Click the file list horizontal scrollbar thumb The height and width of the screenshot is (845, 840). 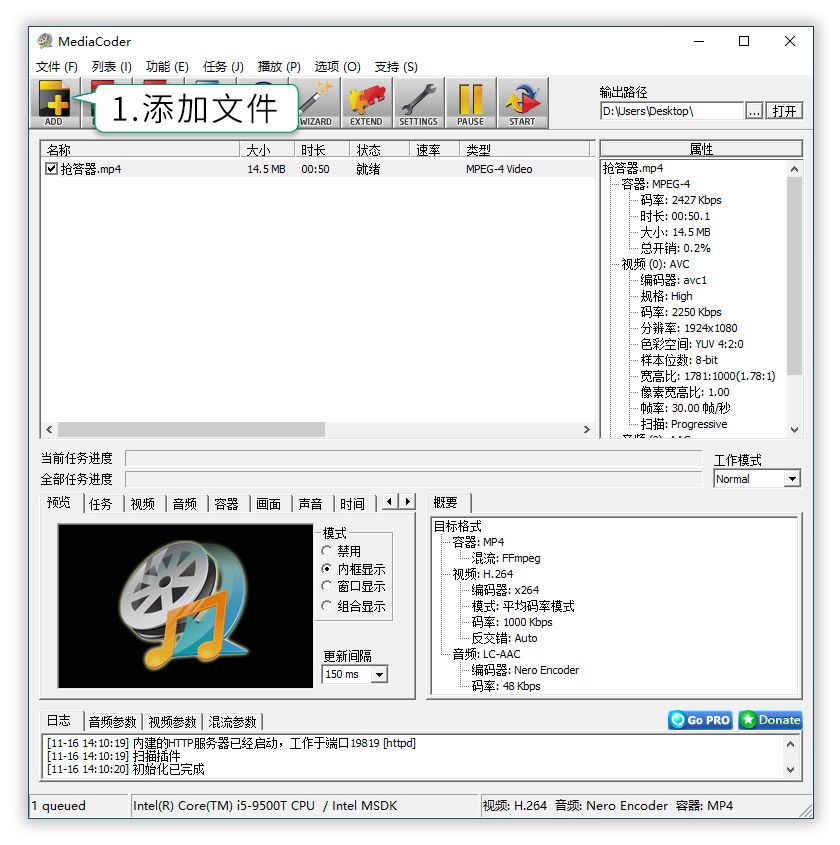pos(191,430)
